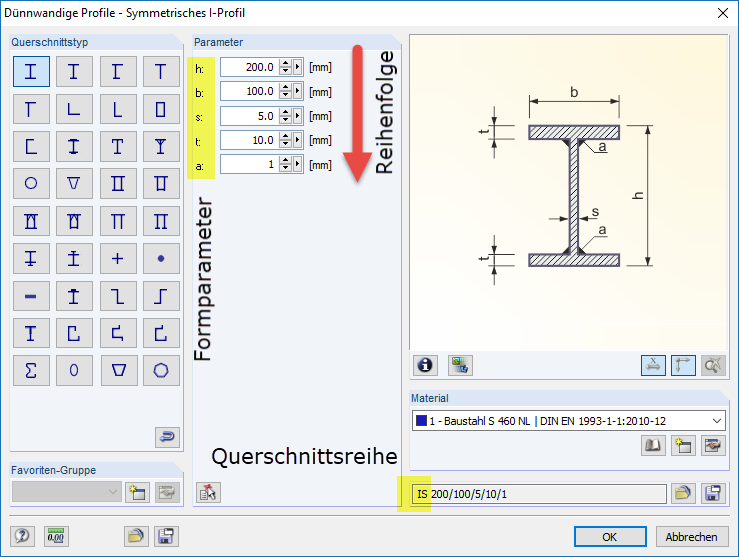This screenshot has width=739, height=557.
Task: Open the material library book icon
Action: tap(653, 445)
